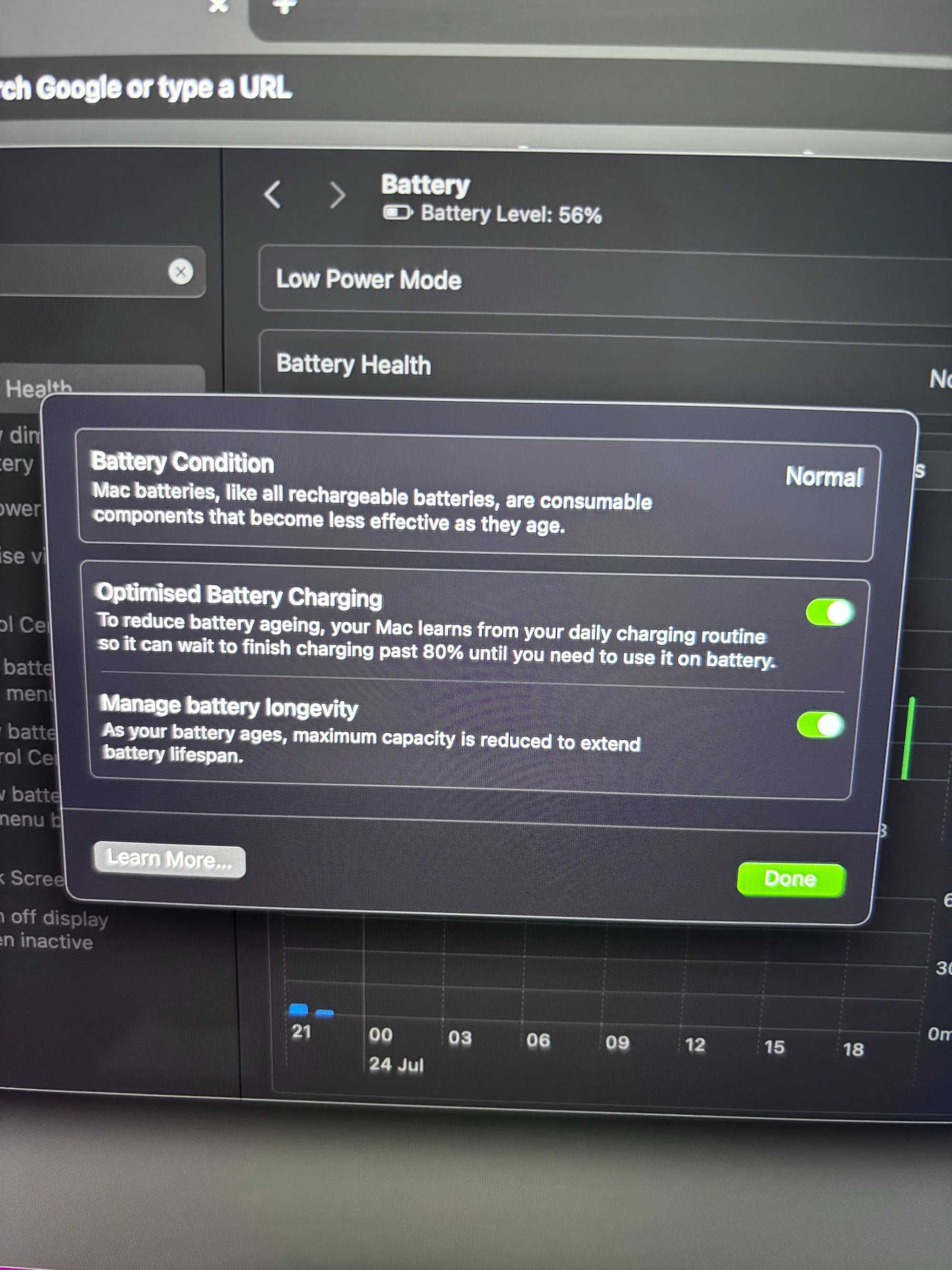
Task: Toggle the Optimised Battery Charging switch
Action: [830, 612]
